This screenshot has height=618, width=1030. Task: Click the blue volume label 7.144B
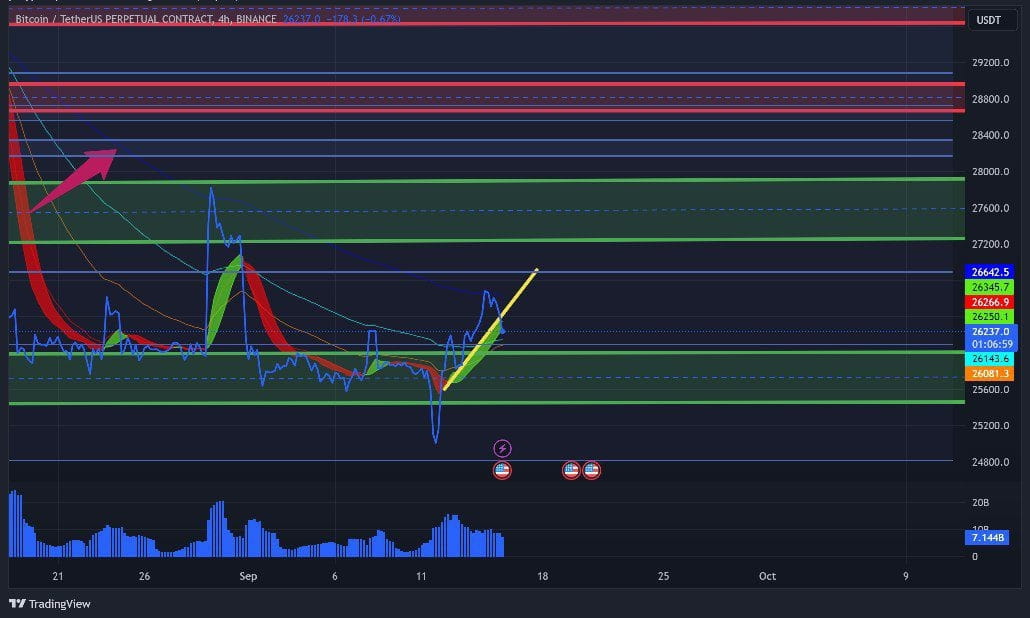tap(990, 539)
